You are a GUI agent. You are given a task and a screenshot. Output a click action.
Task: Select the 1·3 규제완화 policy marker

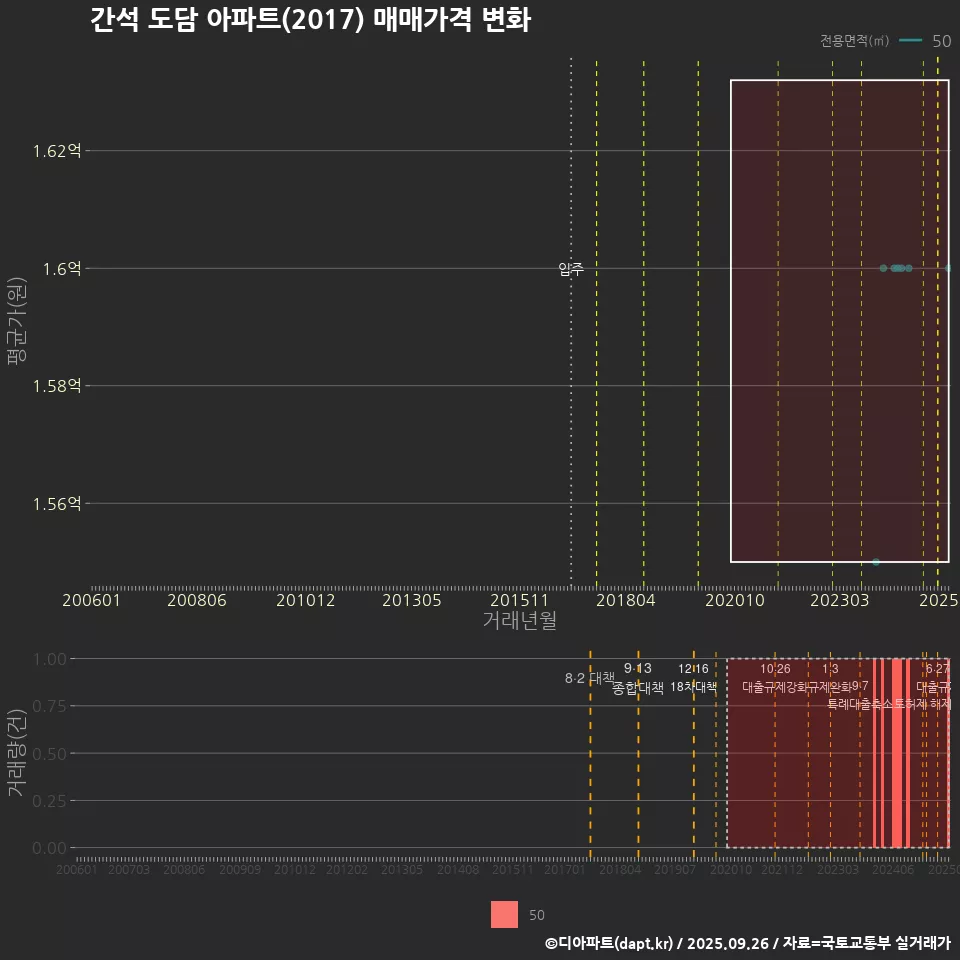831,670
